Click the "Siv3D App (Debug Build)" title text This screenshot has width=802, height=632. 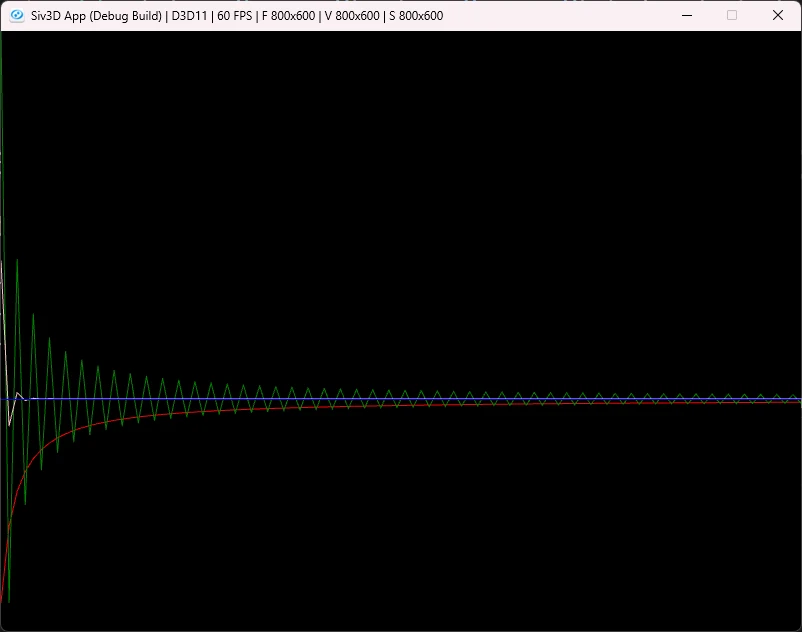96,16
